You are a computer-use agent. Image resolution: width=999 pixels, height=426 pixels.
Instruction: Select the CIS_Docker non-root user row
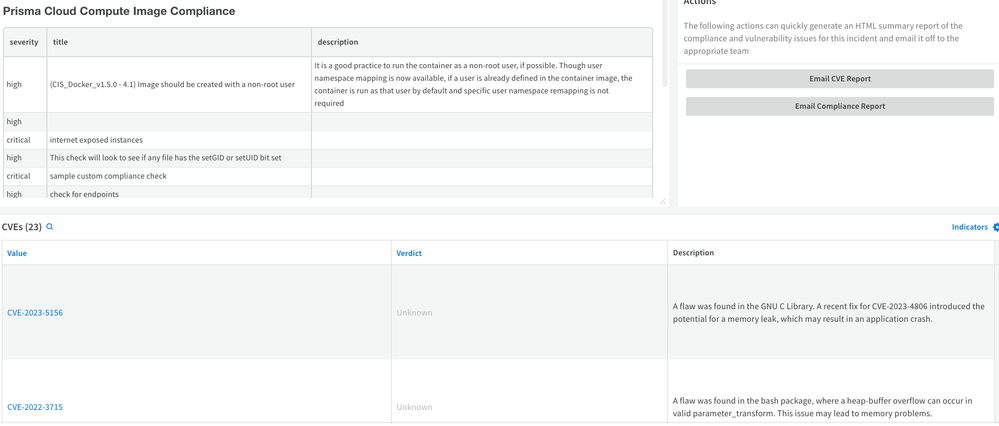point(172,85)
